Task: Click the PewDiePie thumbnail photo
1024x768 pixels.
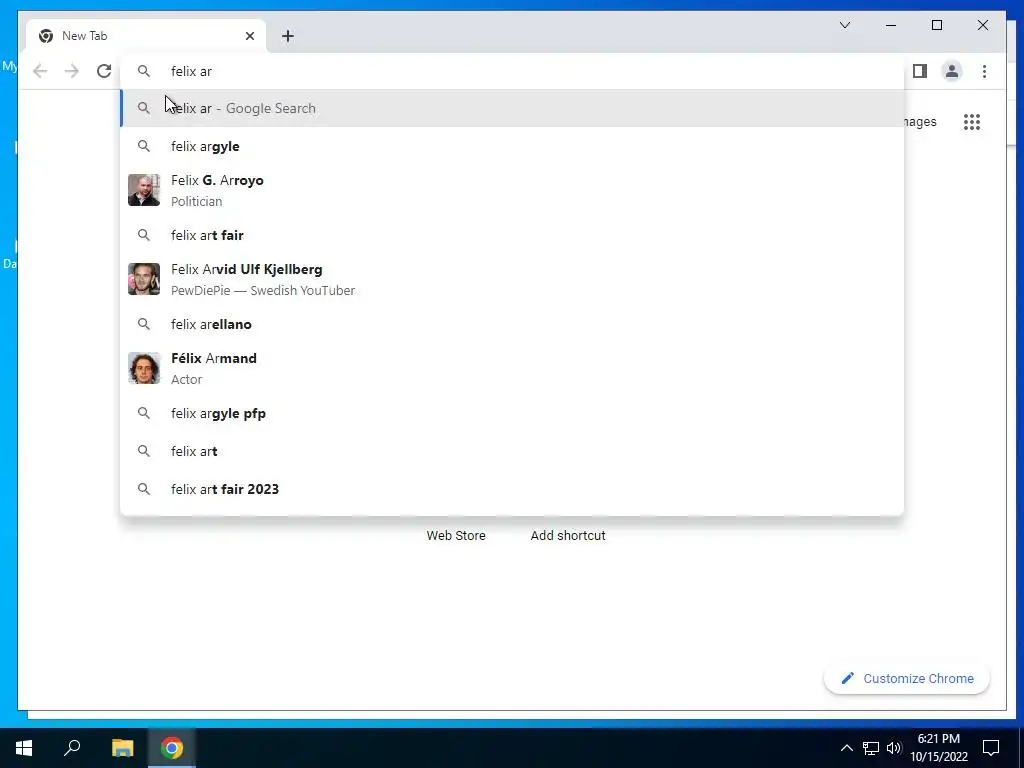Action: click(x=144, y=279)
